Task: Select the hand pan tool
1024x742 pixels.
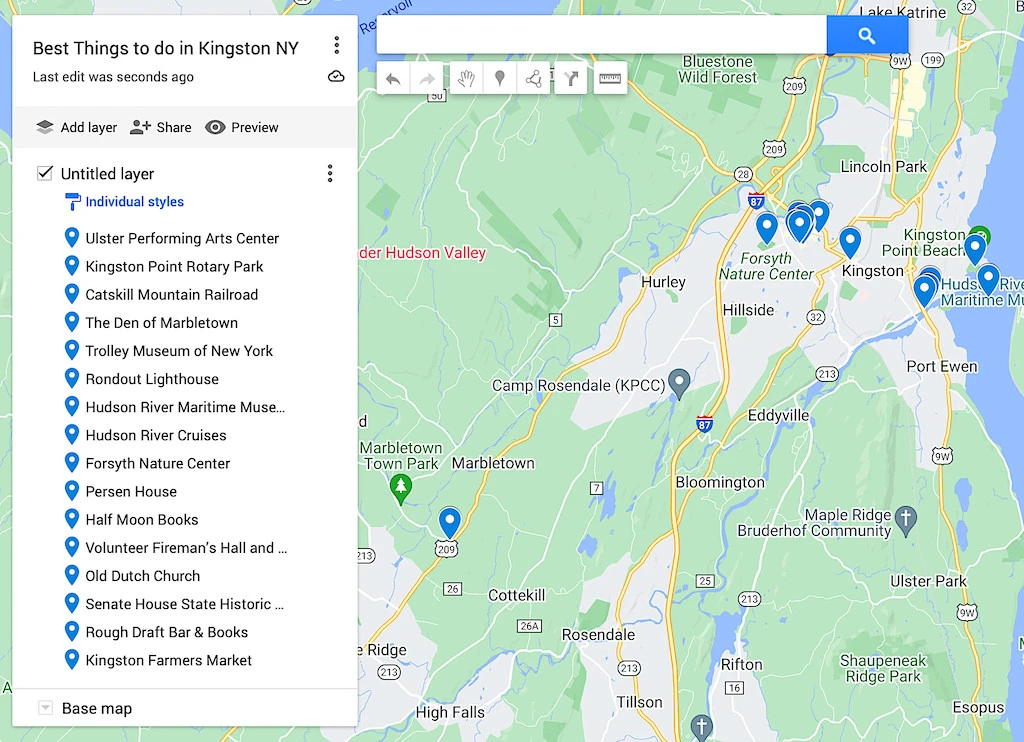Action: pos(466,79)
